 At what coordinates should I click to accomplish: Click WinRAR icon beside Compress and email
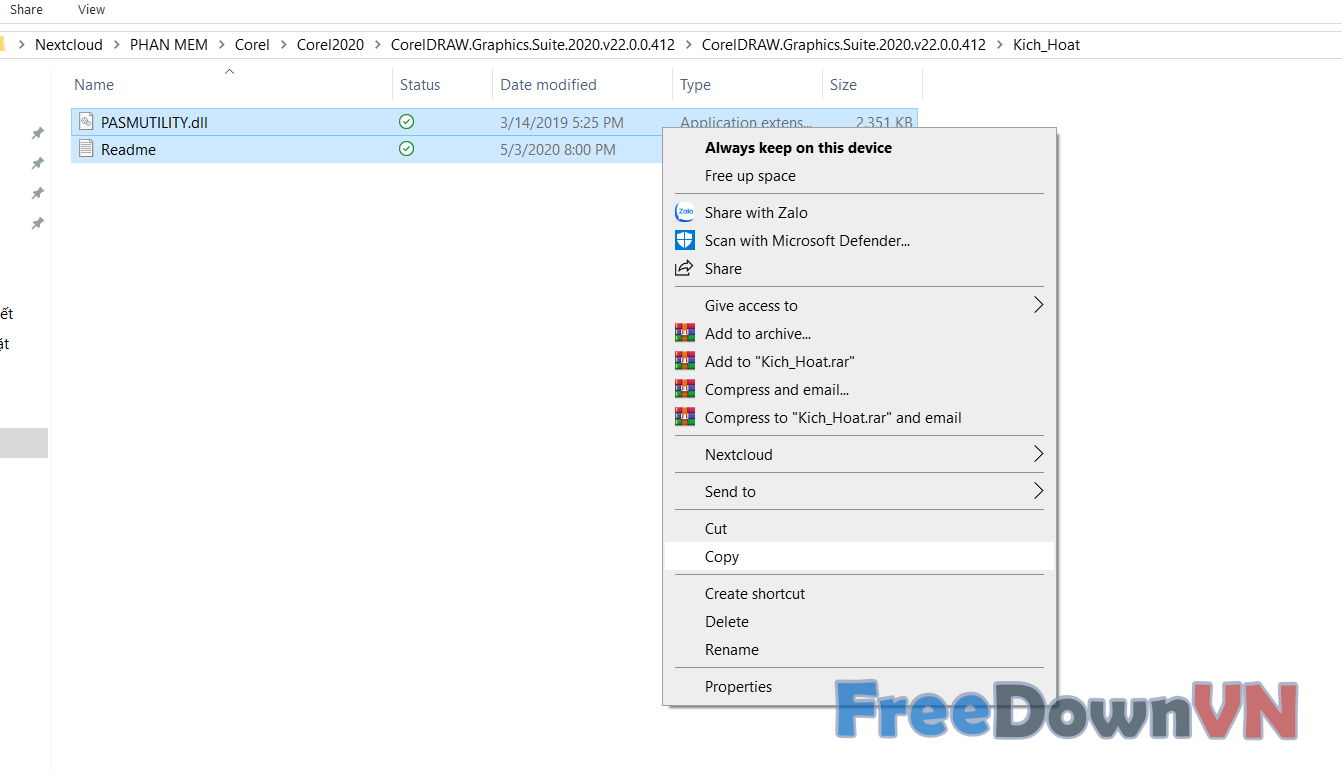(x=685, y=389)
